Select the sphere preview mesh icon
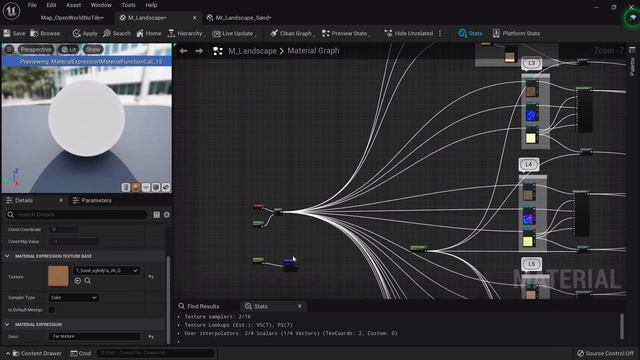640x360 pixels. coord(136,187)
